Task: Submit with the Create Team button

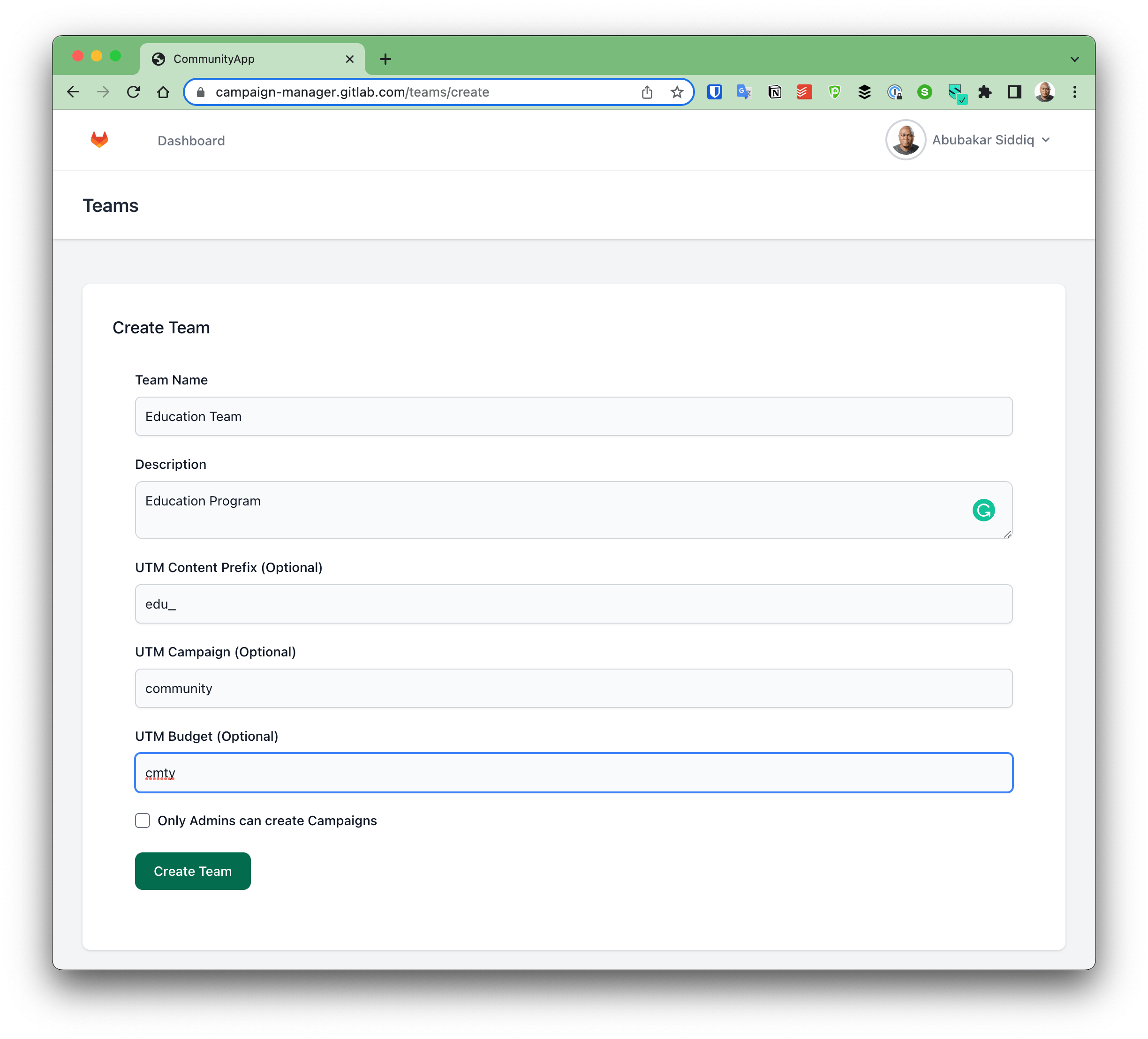Action: coord(193,871)
